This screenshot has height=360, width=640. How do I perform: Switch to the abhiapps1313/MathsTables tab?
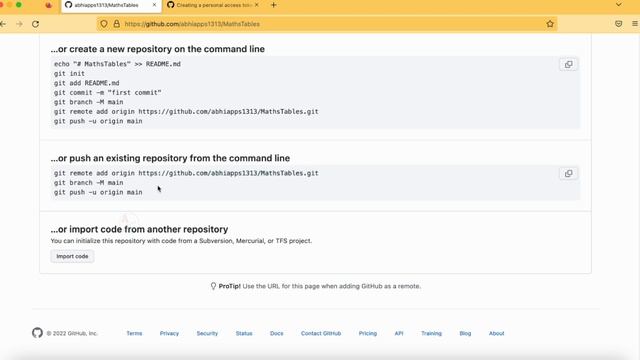111,6
